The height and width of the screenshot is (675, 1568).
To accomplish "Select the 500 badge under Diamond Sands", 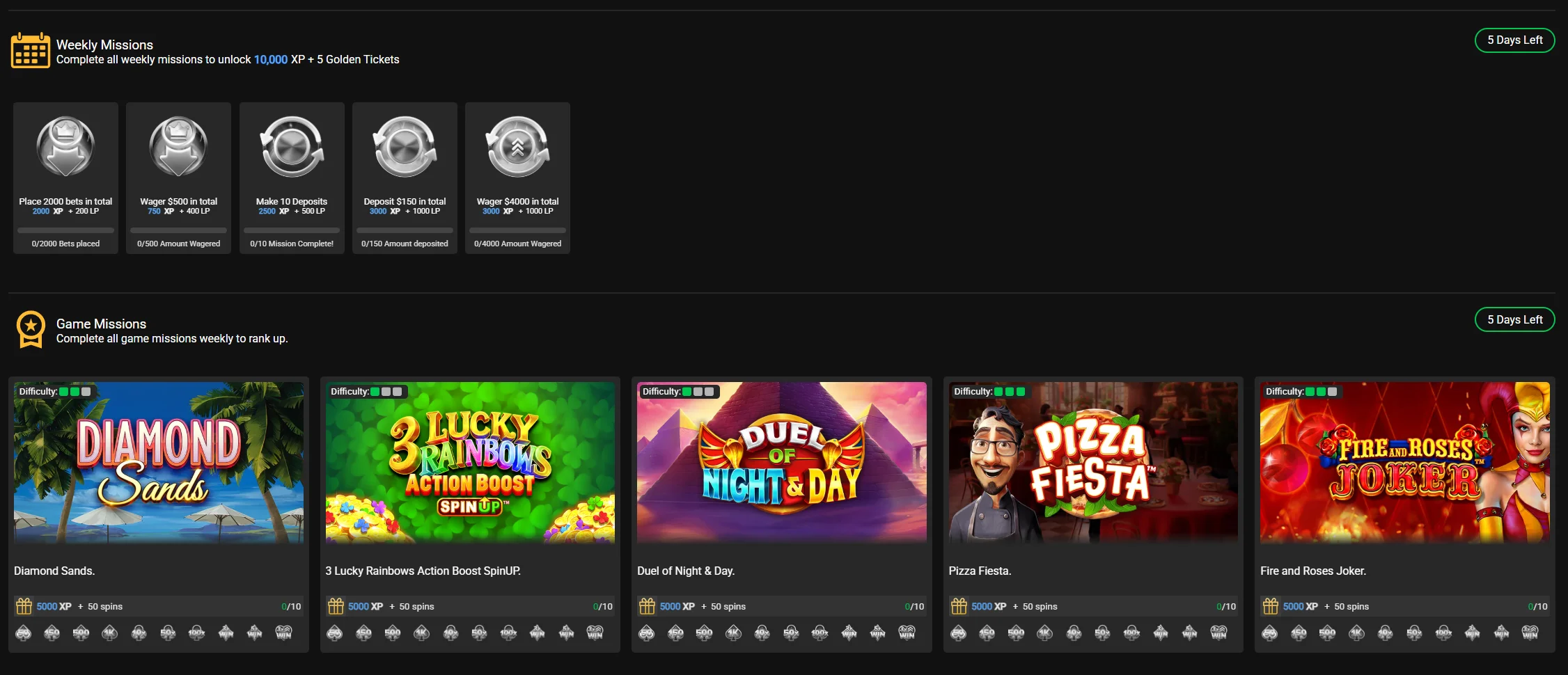I will pyautogui.click(x=81, y=633).
